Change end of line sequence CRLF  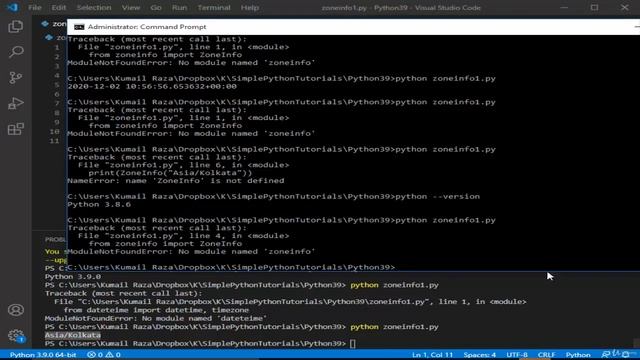[546, 355]
